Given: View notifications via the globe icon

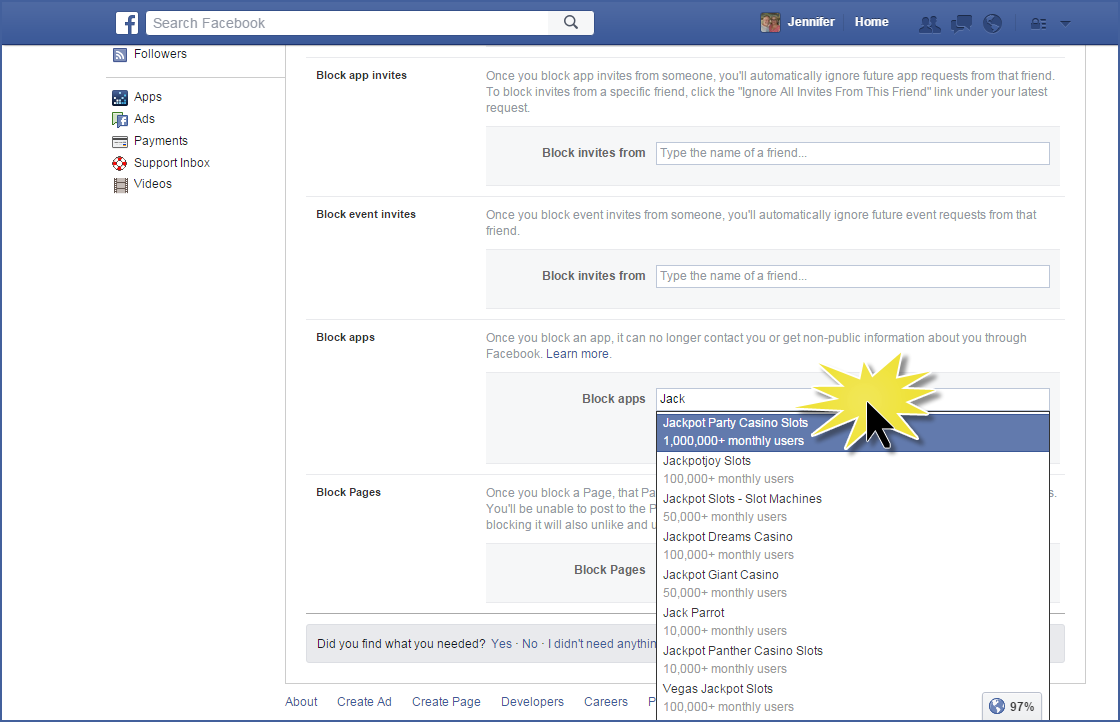Looking at the screenshot, I should tap(992, 22).
